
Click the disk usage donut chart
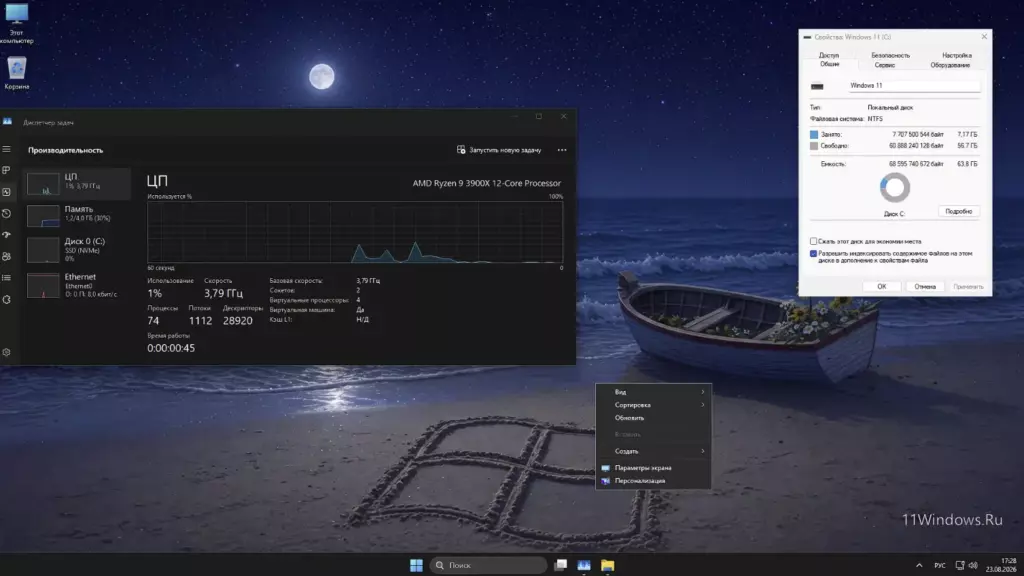click(x=895, y=188)
